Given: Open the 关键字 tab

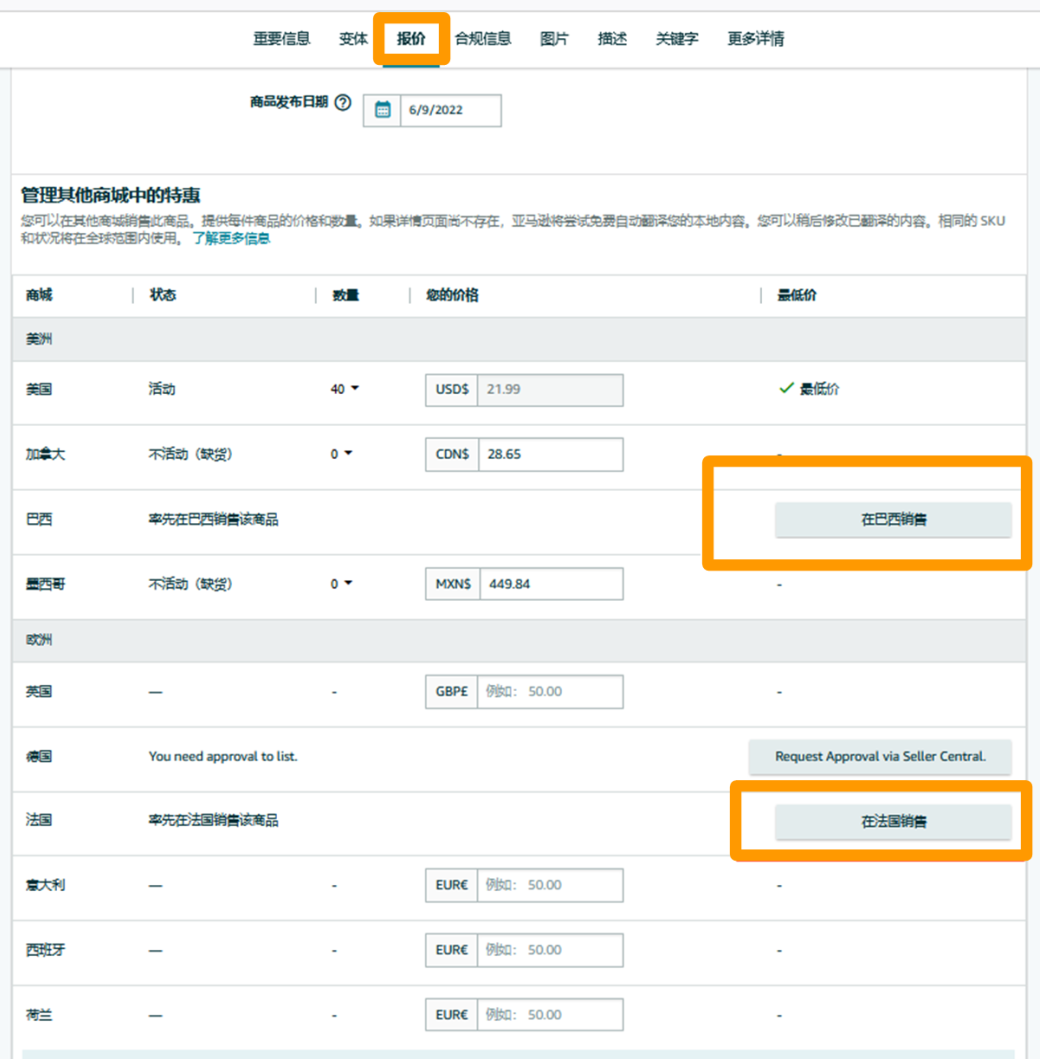Looking at the screenshot, I should pyautogui.click(x=676, y=38).
